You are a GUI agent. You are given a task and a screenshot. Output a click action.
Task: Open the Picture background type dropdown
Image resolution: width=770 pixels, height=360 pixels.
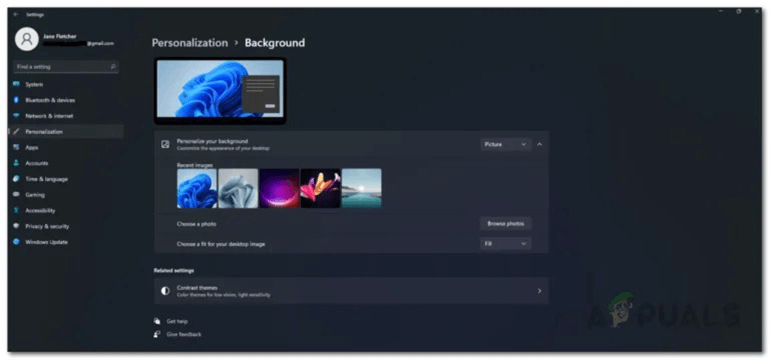coord(505,144)
